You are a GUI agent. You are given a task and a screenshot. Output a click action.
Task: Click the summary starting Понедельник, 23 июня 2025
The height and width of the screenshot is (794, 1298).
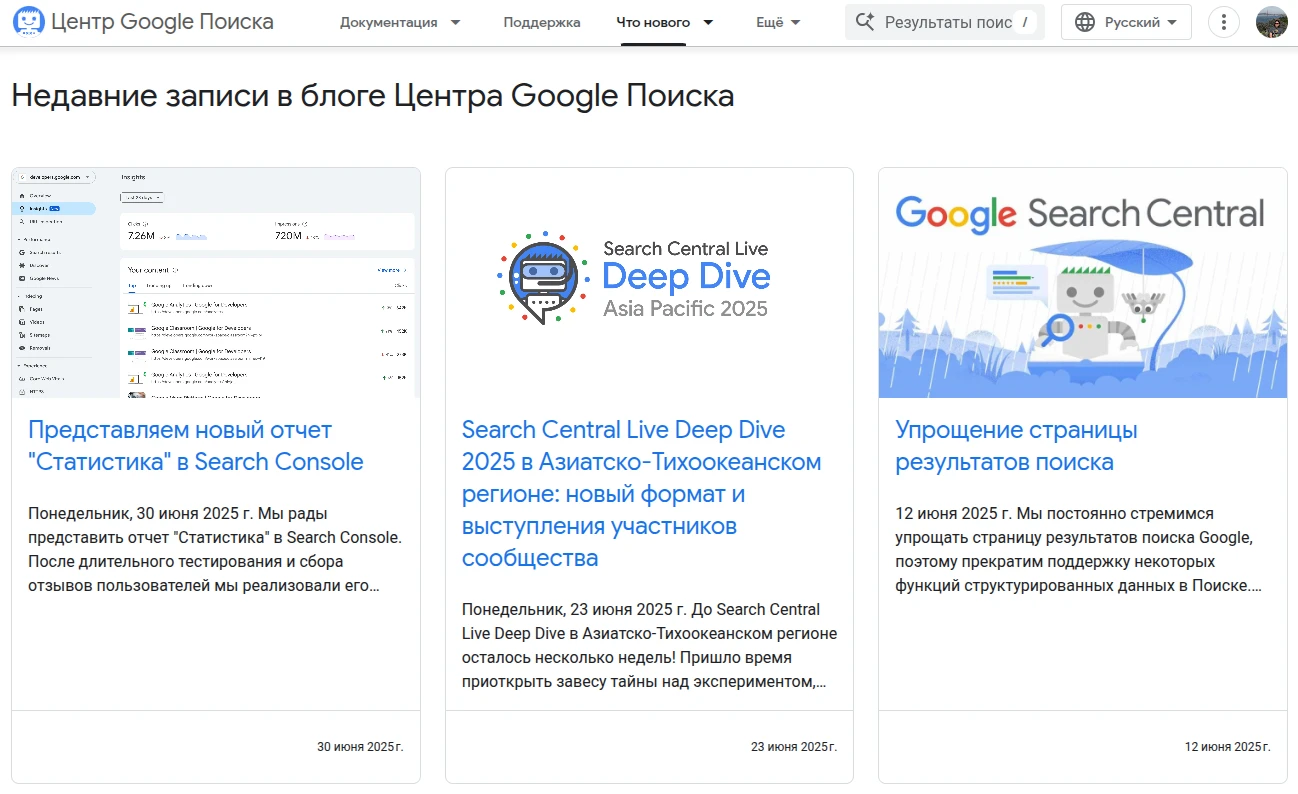click(650, 646)
